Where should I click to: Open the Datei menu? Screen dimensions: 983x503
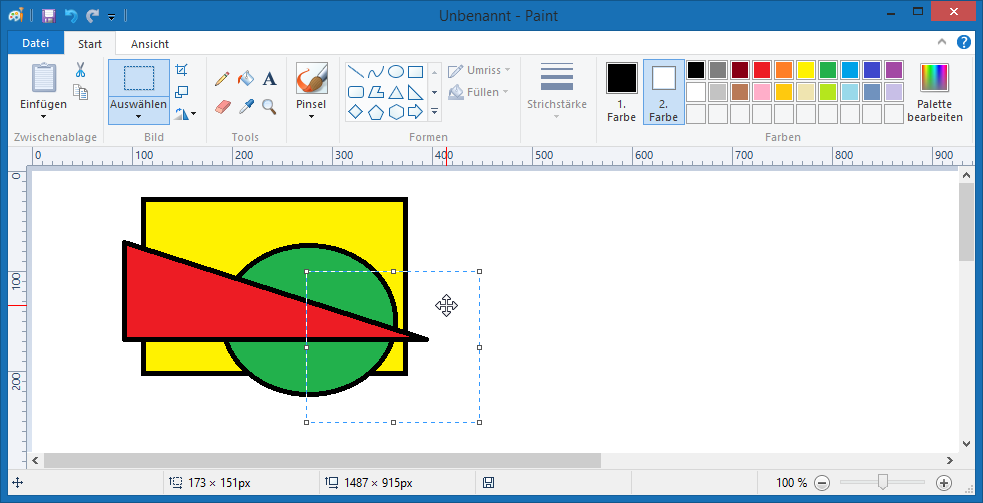35,43
